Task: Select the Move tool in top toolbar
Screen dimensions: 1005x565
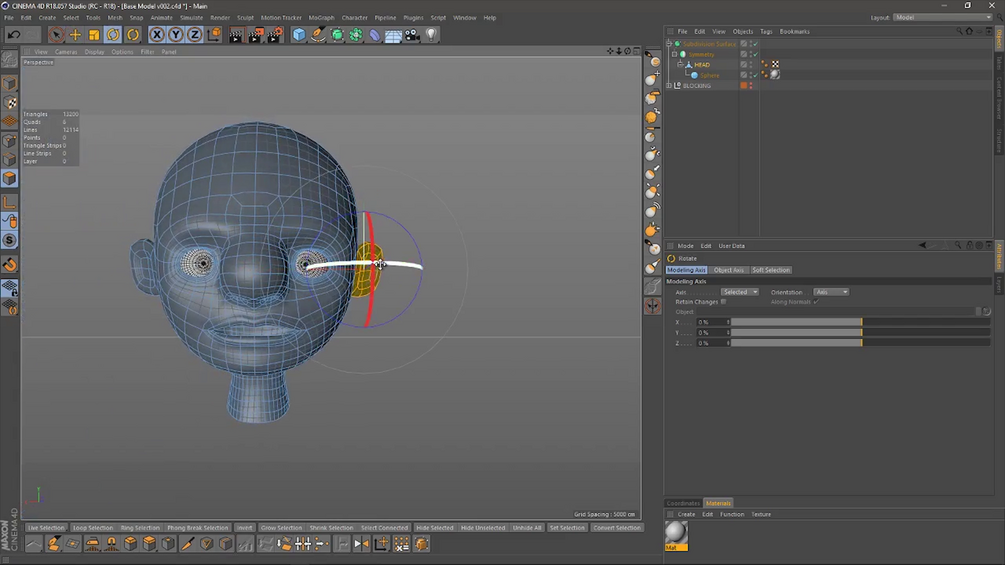Action: coord(75,35)
